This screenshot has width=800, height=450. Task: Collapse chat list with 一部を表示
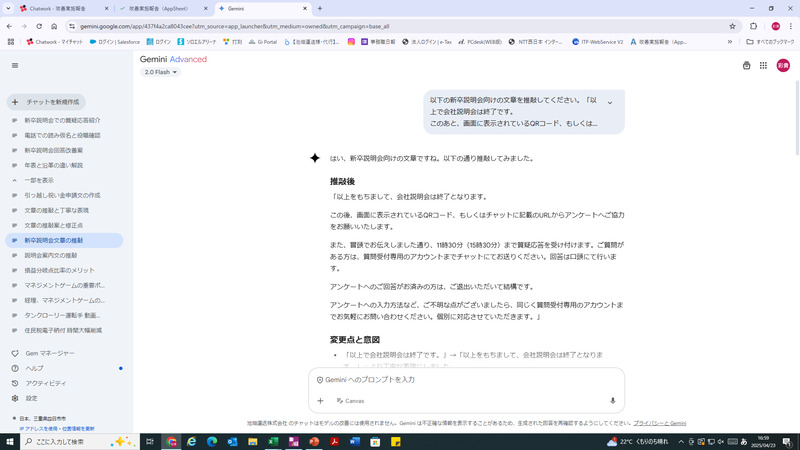tap(39, 180)
